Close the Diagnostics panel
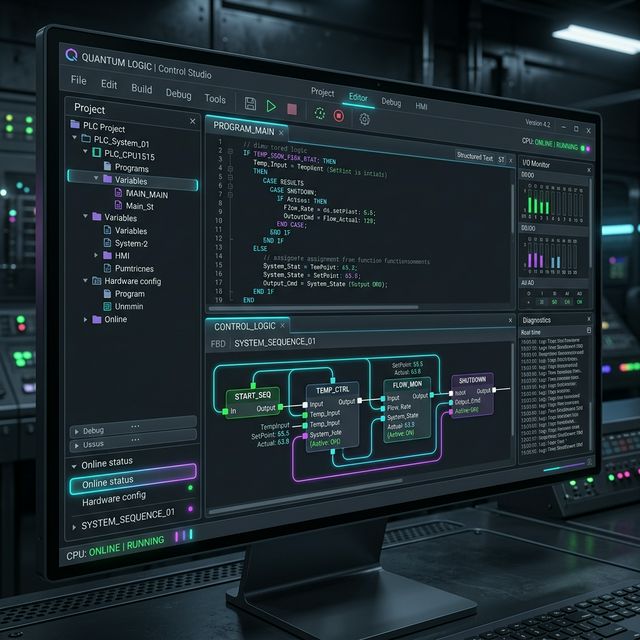Viewport: 640px width, 640px height. [x=589, y=319]
